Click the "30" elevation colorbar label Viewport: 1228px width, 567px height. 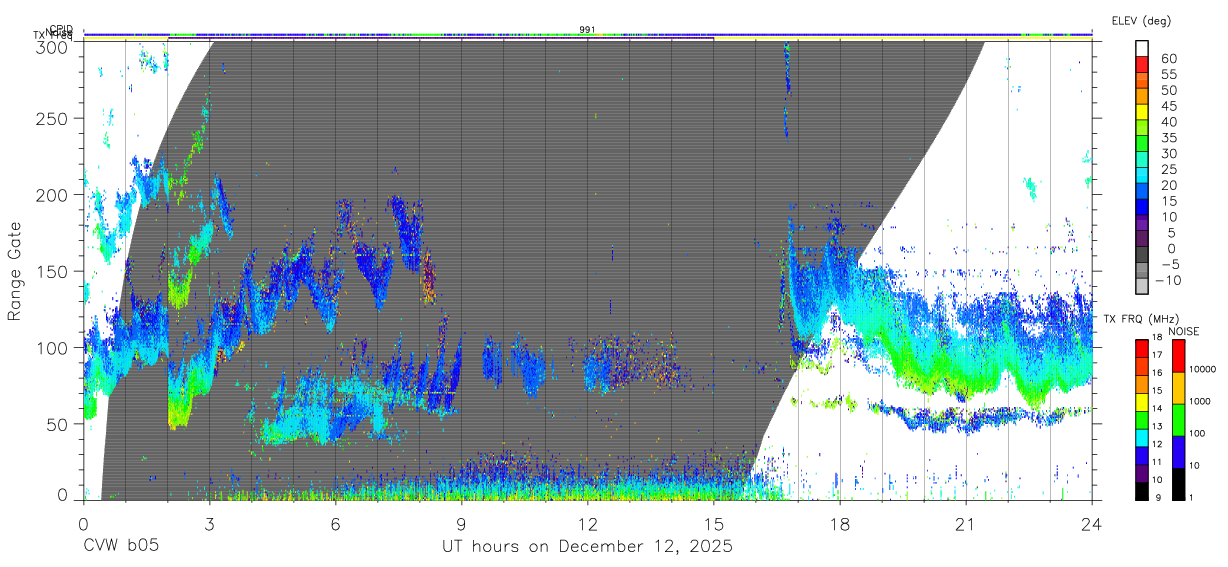tap(1169, 153)
